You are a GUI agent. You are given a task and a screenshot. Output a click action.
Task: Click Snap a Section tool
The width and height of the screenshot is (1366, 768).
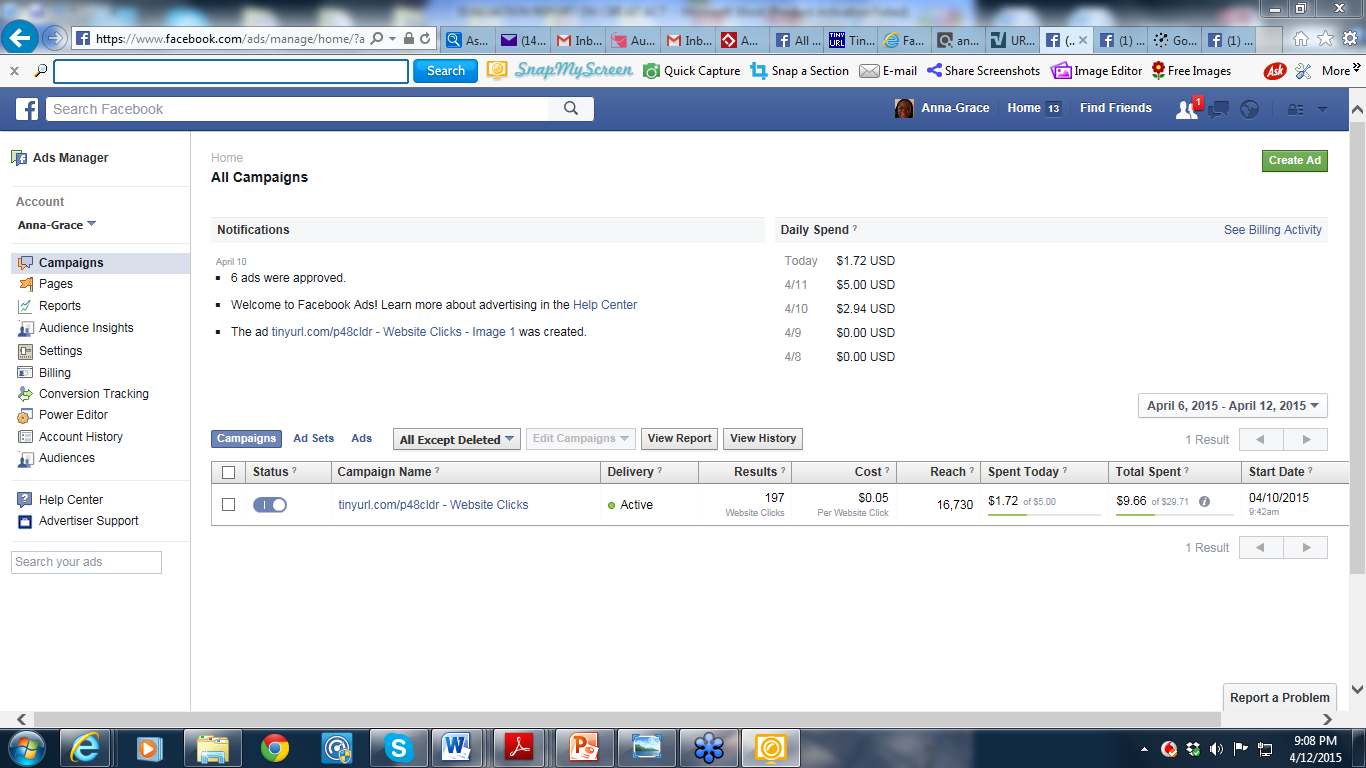click(799, 71)
